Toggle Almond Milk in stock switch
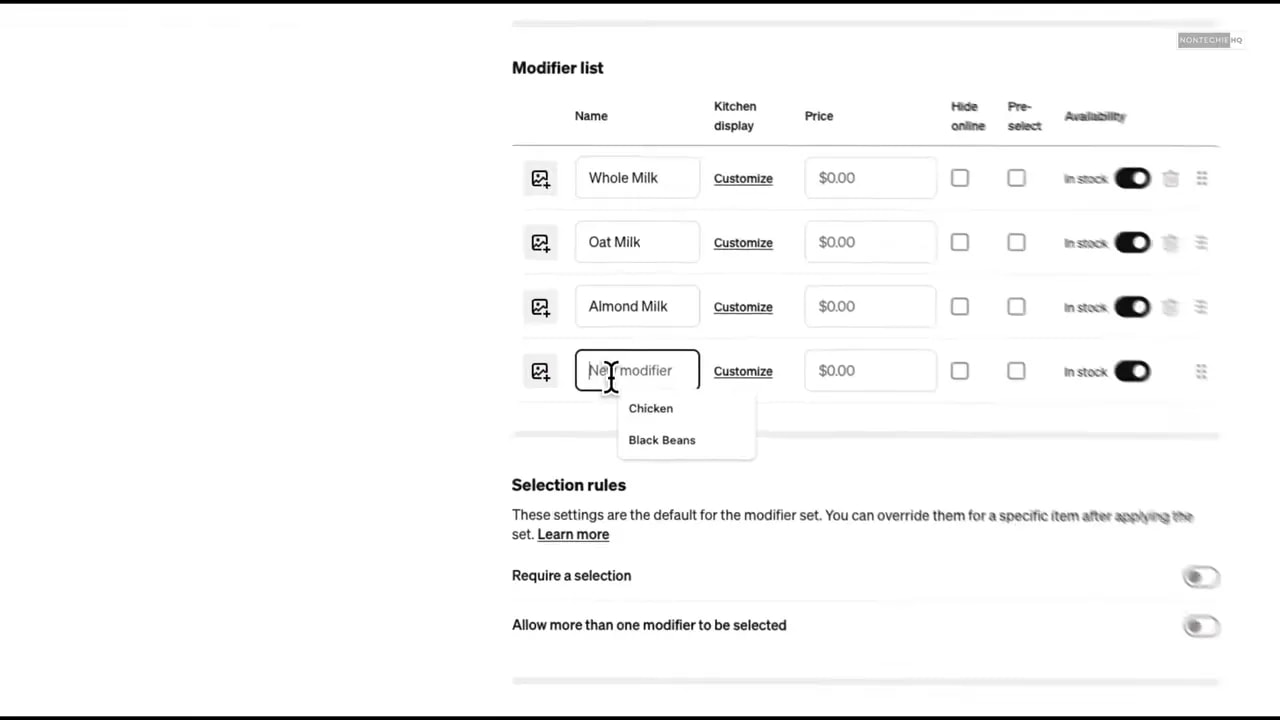Image resolution: width=1280 pixels, height=720 pixels. [x=1133, y=307]
